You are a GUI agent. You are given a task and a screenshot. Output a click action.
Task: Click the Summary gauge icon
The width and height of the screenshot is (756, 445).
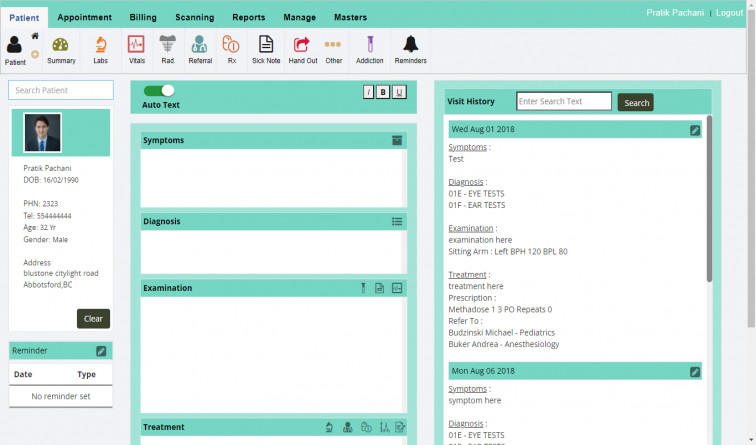[61, 45]
